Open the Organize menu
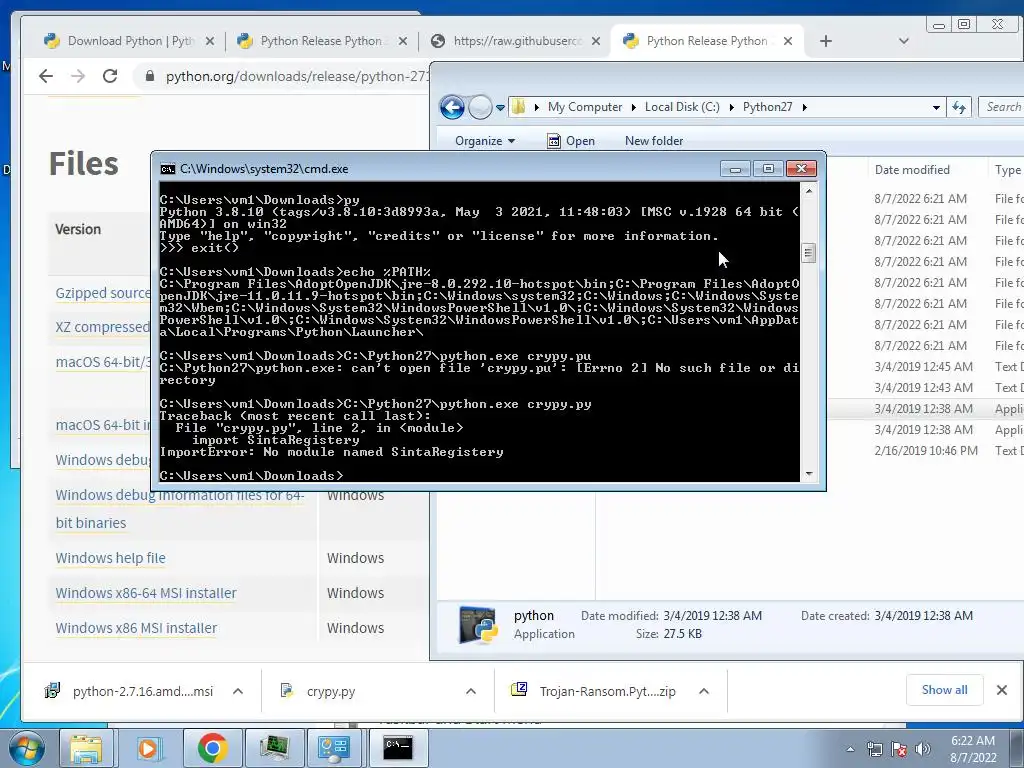 485,141
